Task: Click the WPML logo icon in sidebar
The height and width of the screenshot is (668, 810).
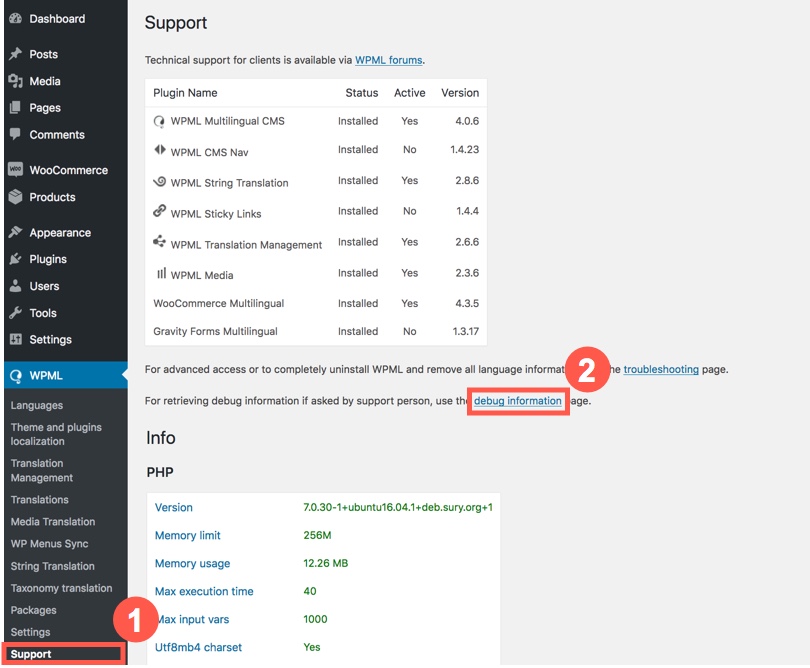Action: tap(16, 376)
